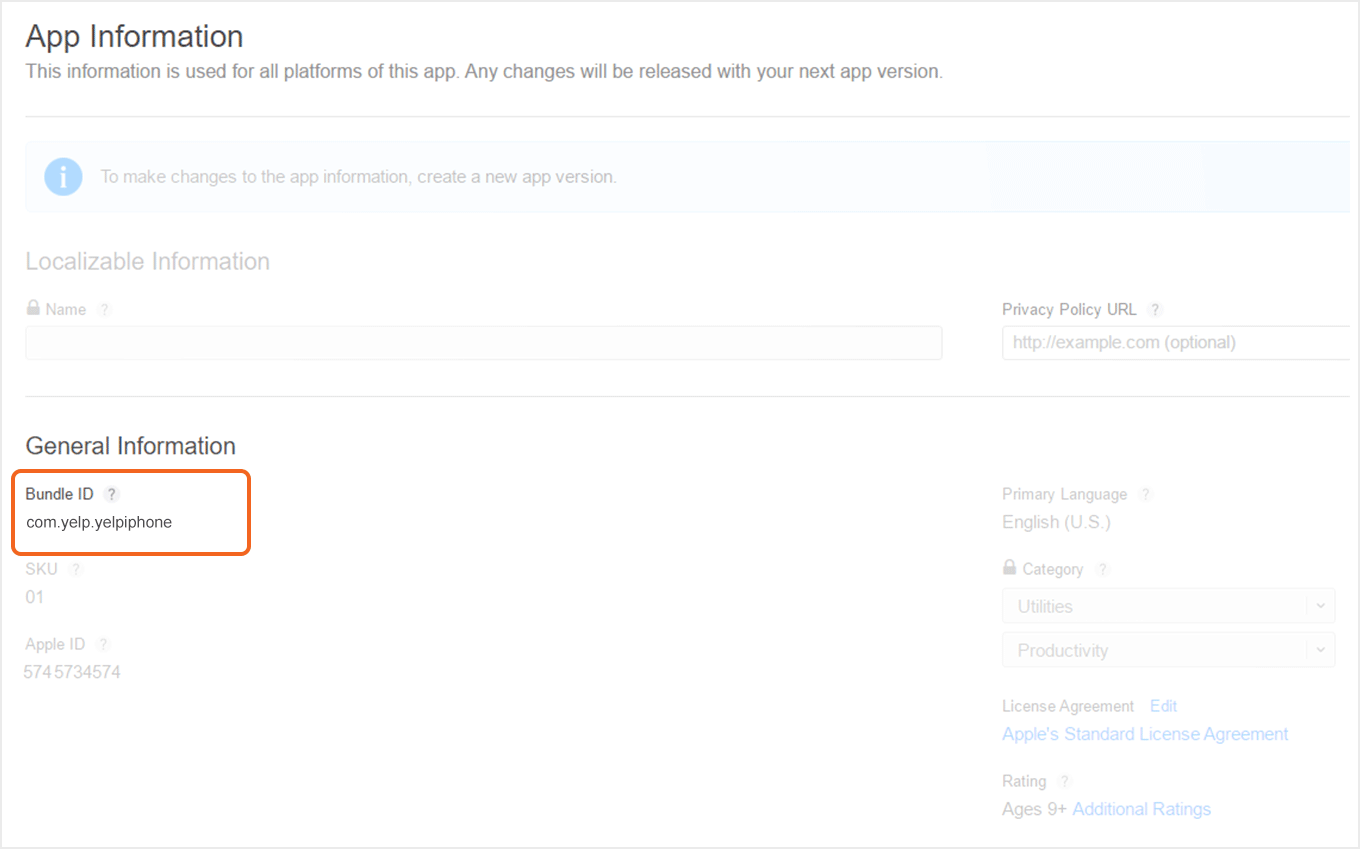Open Apple's Standard License Agreement link

[1145, 735]
